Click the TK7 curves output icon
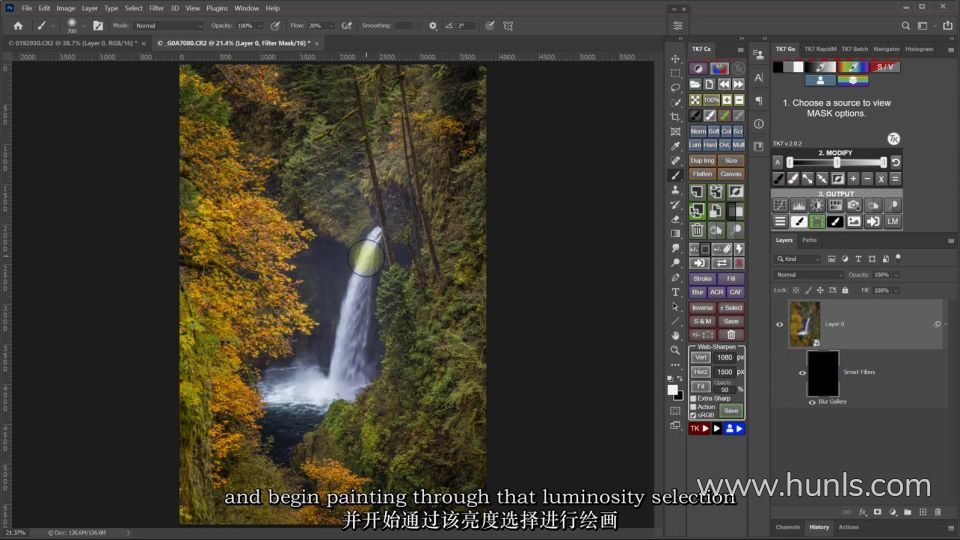Viewport: 960px width, 540px height. point(779,206)
